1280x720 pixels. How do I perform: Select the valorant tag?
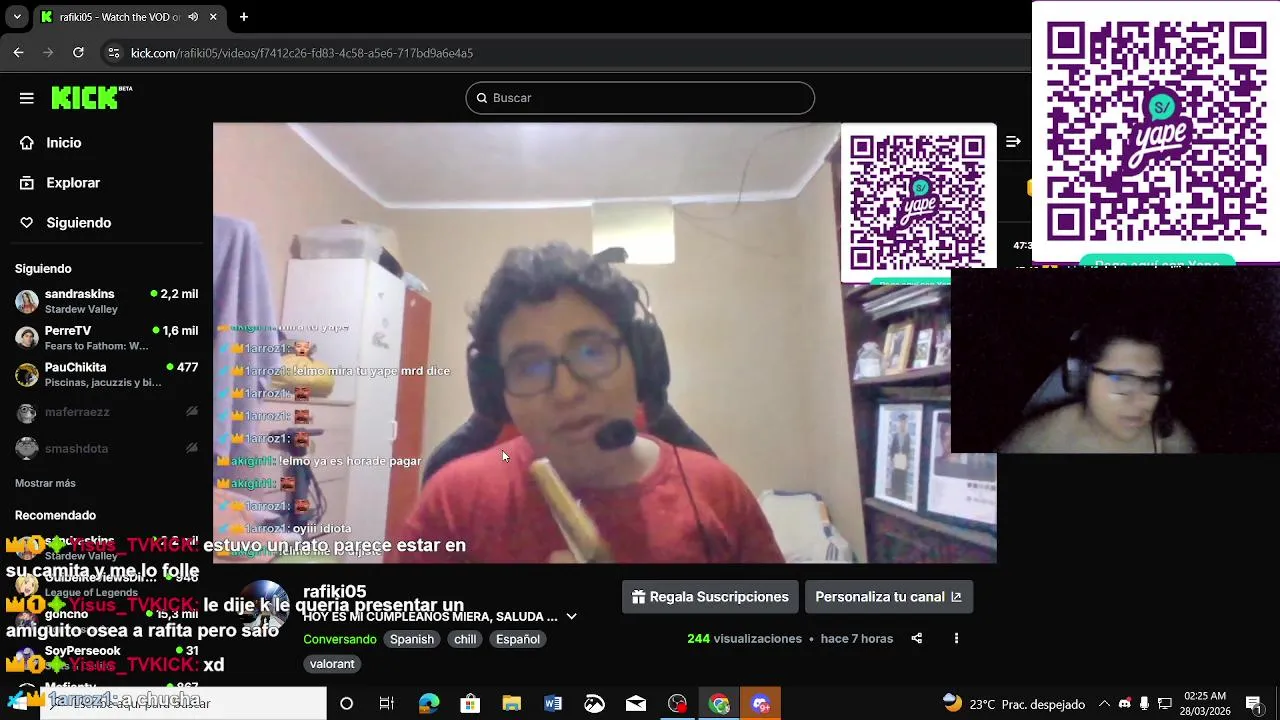click(332, 664)
